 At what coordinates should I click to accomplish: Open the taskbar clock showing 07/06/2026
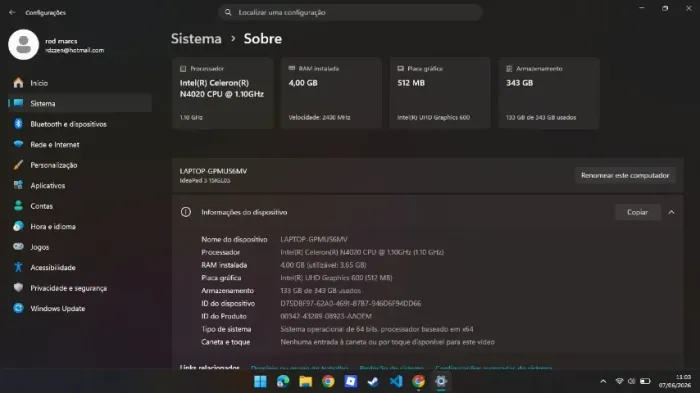675,381
